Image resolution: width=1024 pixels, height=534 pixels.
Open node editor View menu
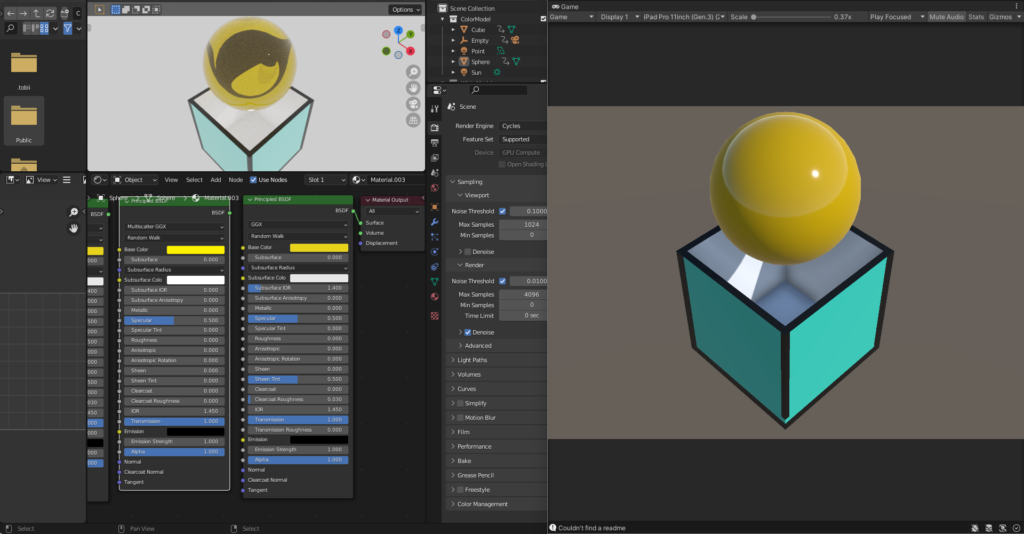coord(171,180)
